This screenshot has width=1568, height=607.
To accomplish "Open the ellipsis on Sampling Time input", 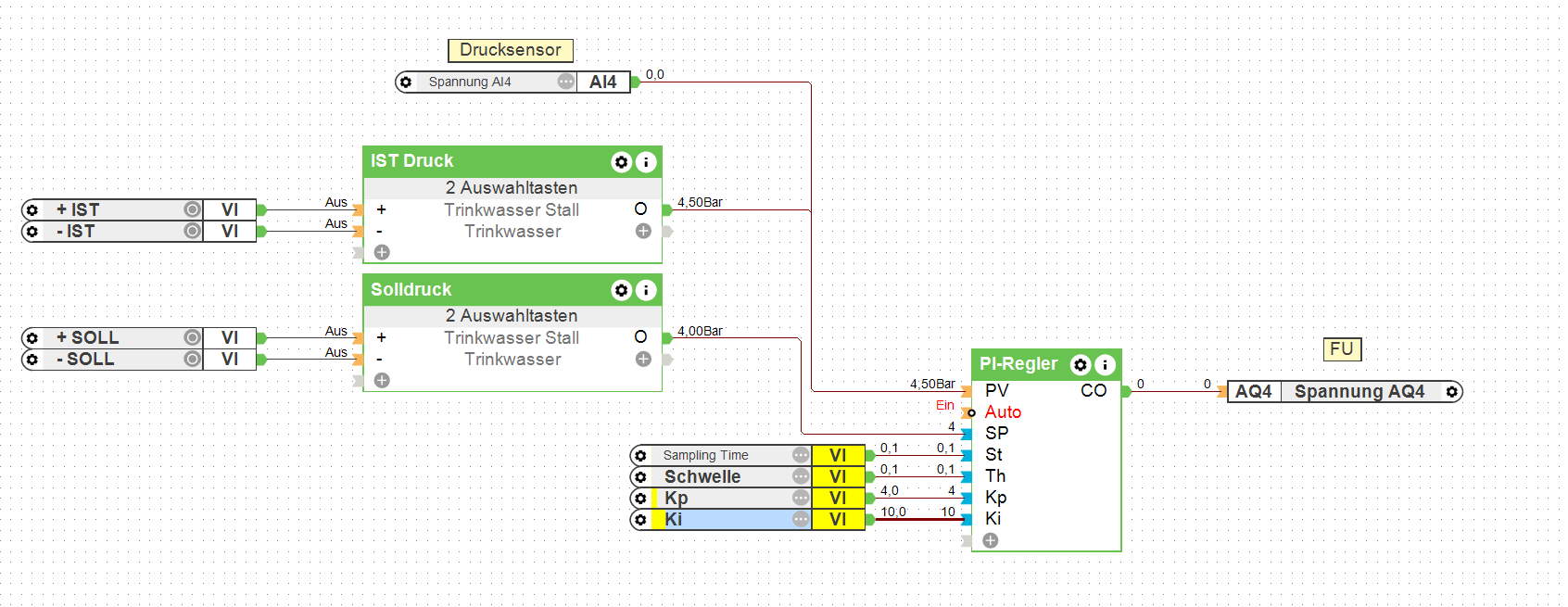I will 801,455.
